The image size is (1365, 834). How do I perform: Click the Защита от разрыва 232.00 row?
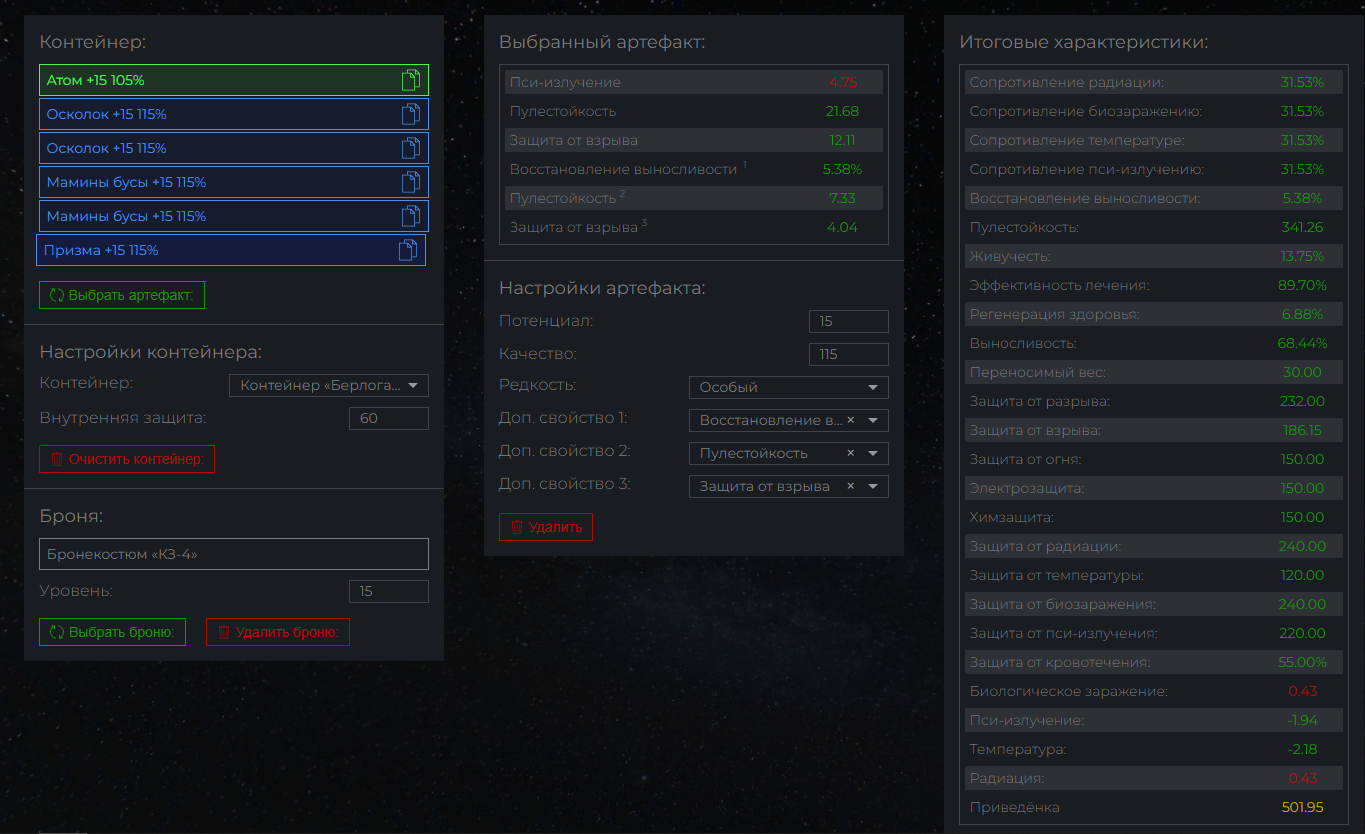1154,402
